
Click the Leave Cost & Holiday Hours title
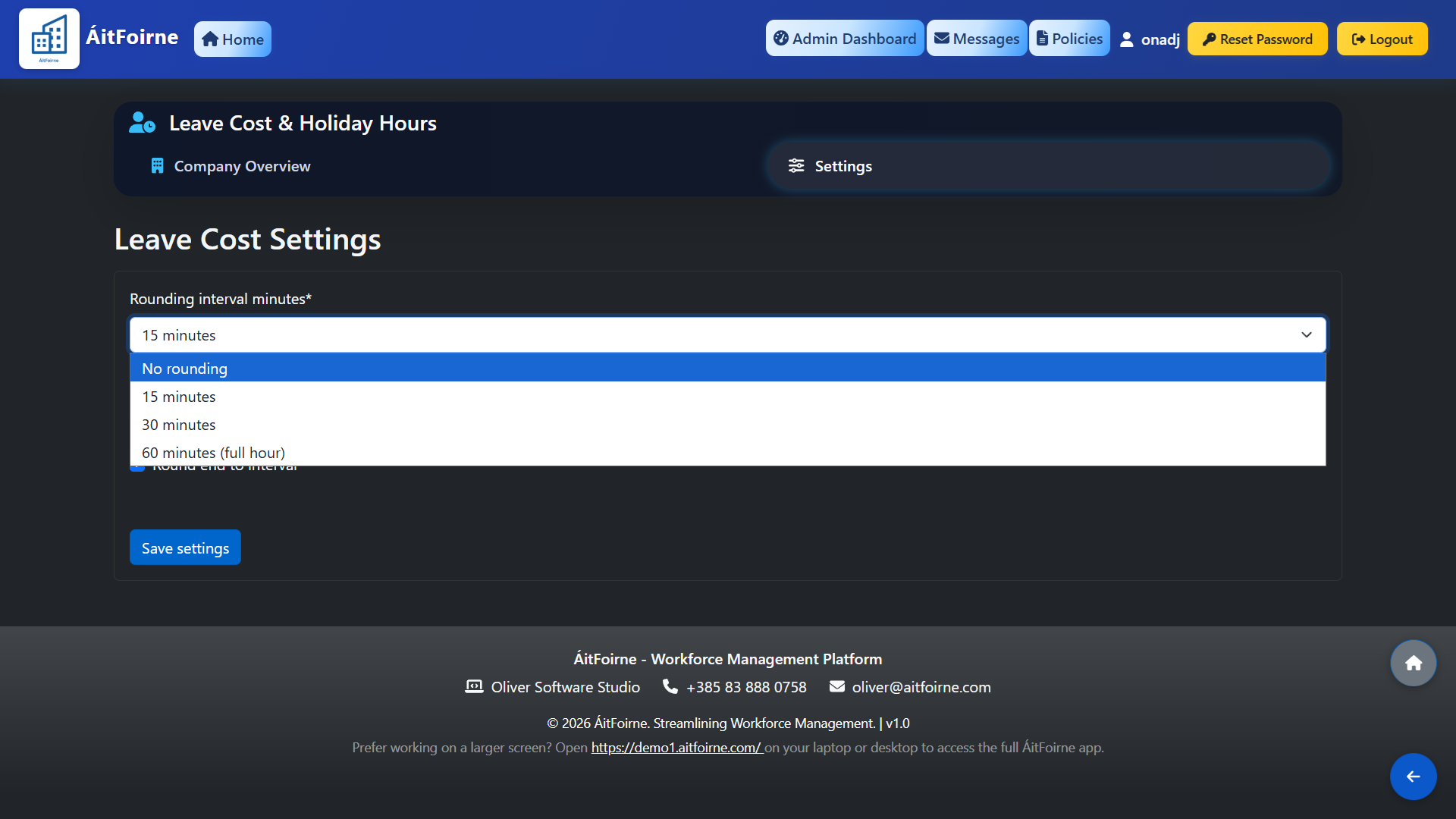pyautogui.click(x=303, y=123)
